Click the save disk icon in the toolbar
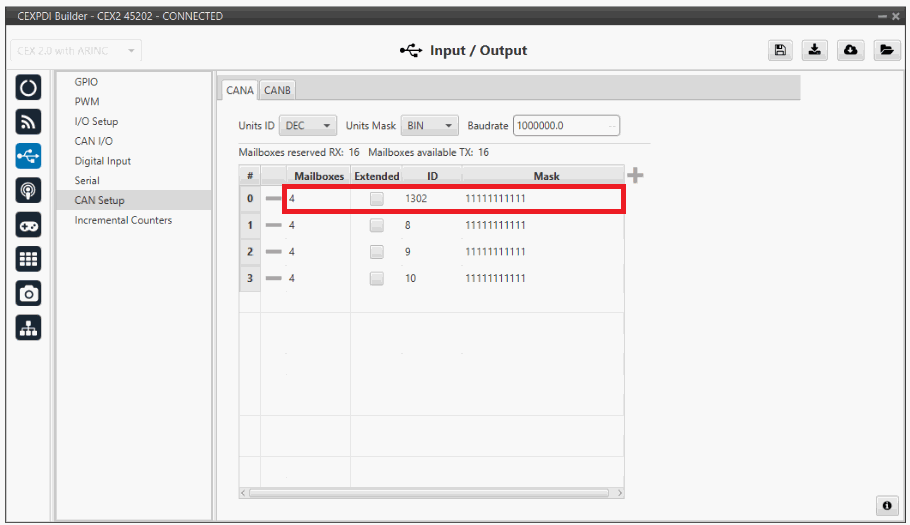 coord(781,51)
